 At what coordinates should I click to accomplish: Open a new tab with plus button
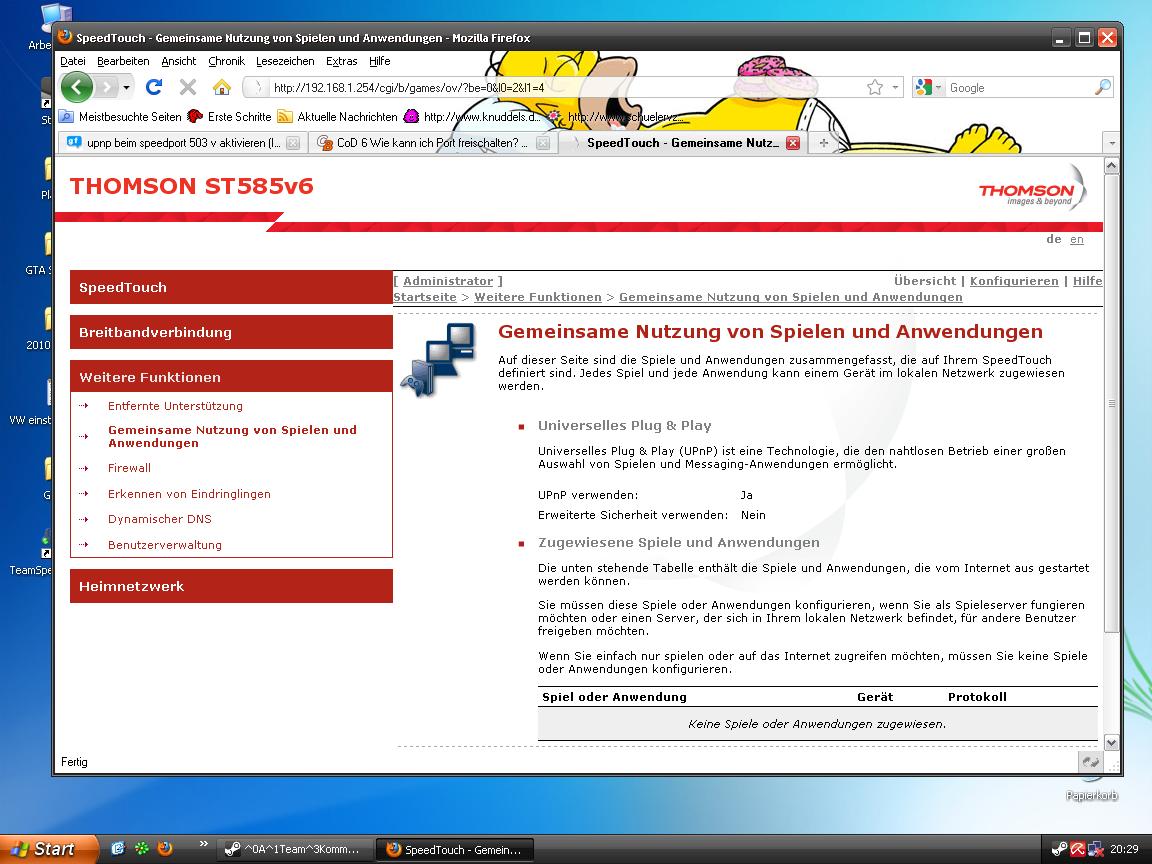824,143
